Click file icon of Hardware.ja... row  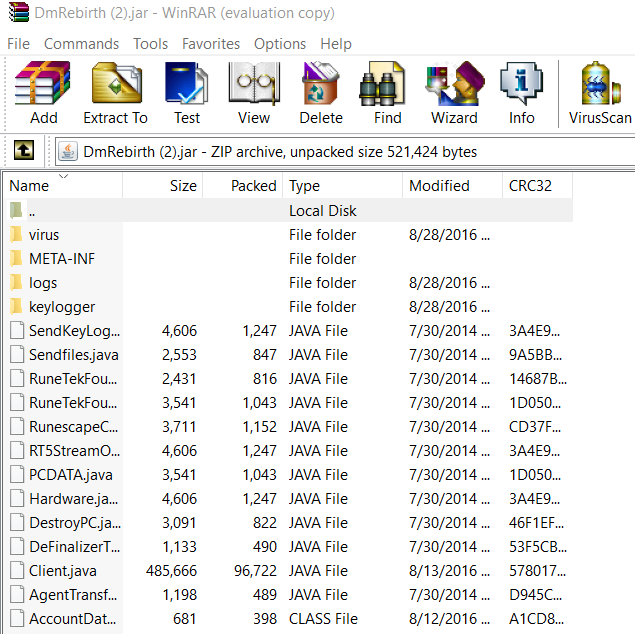click(17, 498)
